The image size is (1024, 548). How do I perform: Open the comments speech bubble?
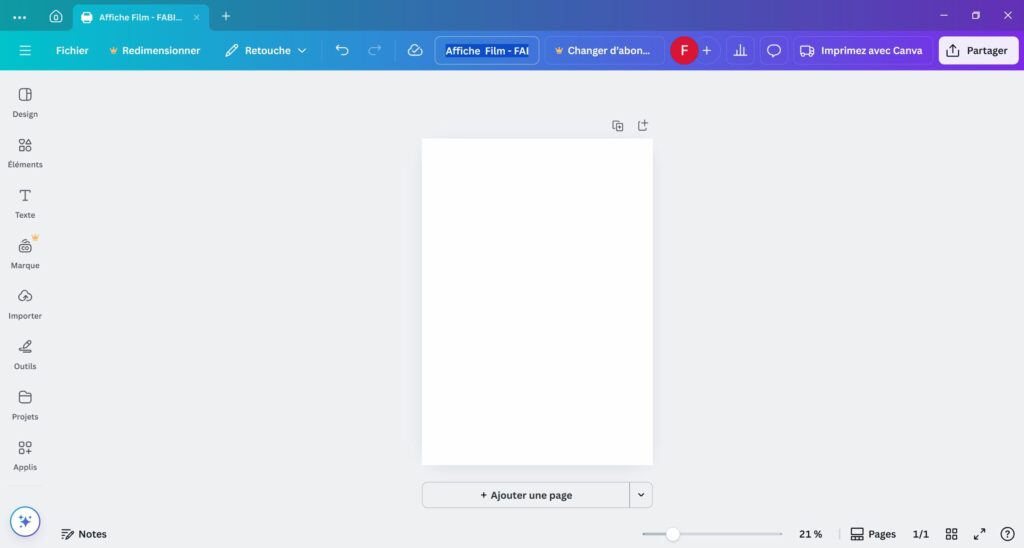[773, 50]
